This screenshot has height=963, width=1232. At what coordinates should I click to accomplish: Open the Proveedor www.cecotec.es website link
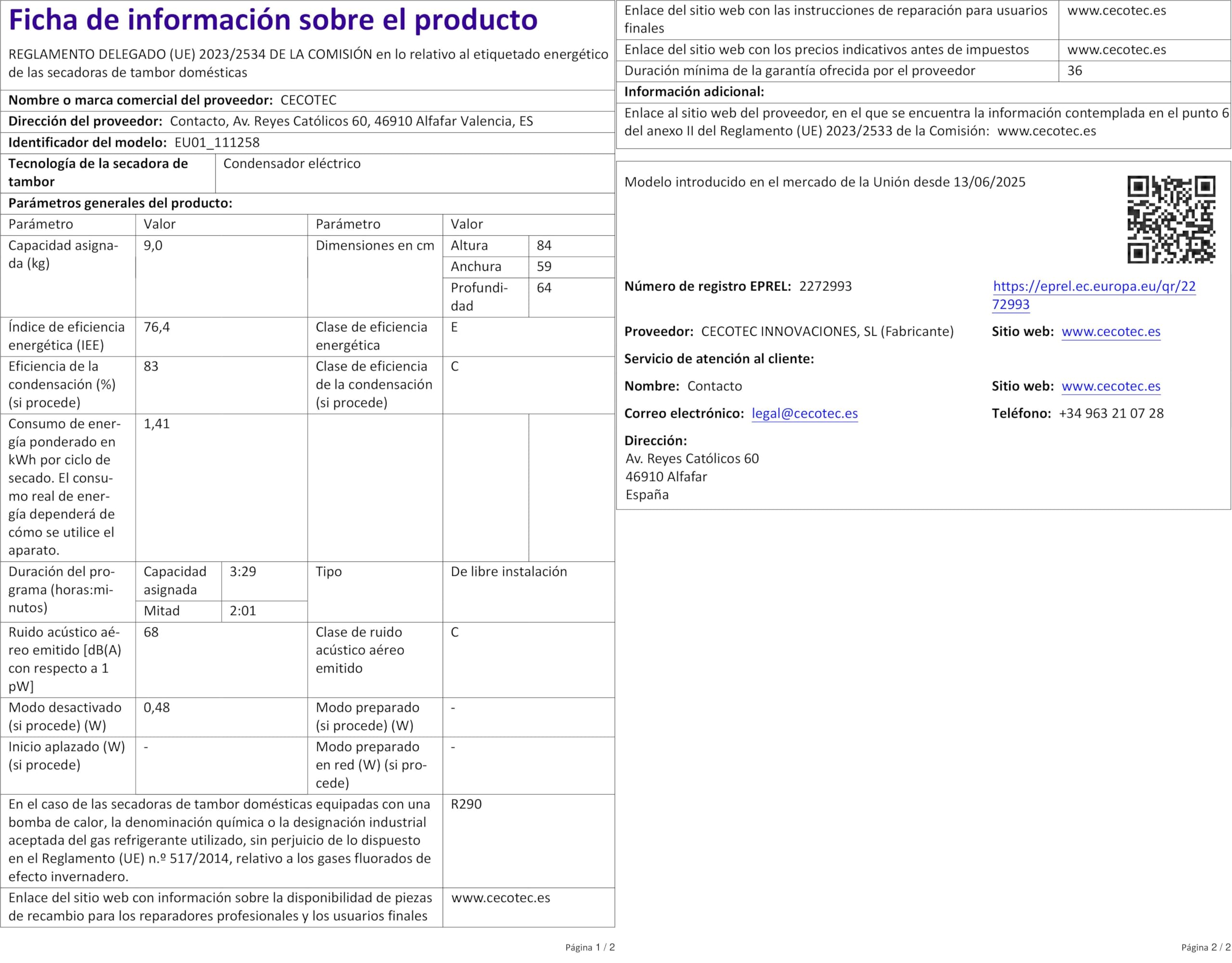click(x=1111, y=331)
